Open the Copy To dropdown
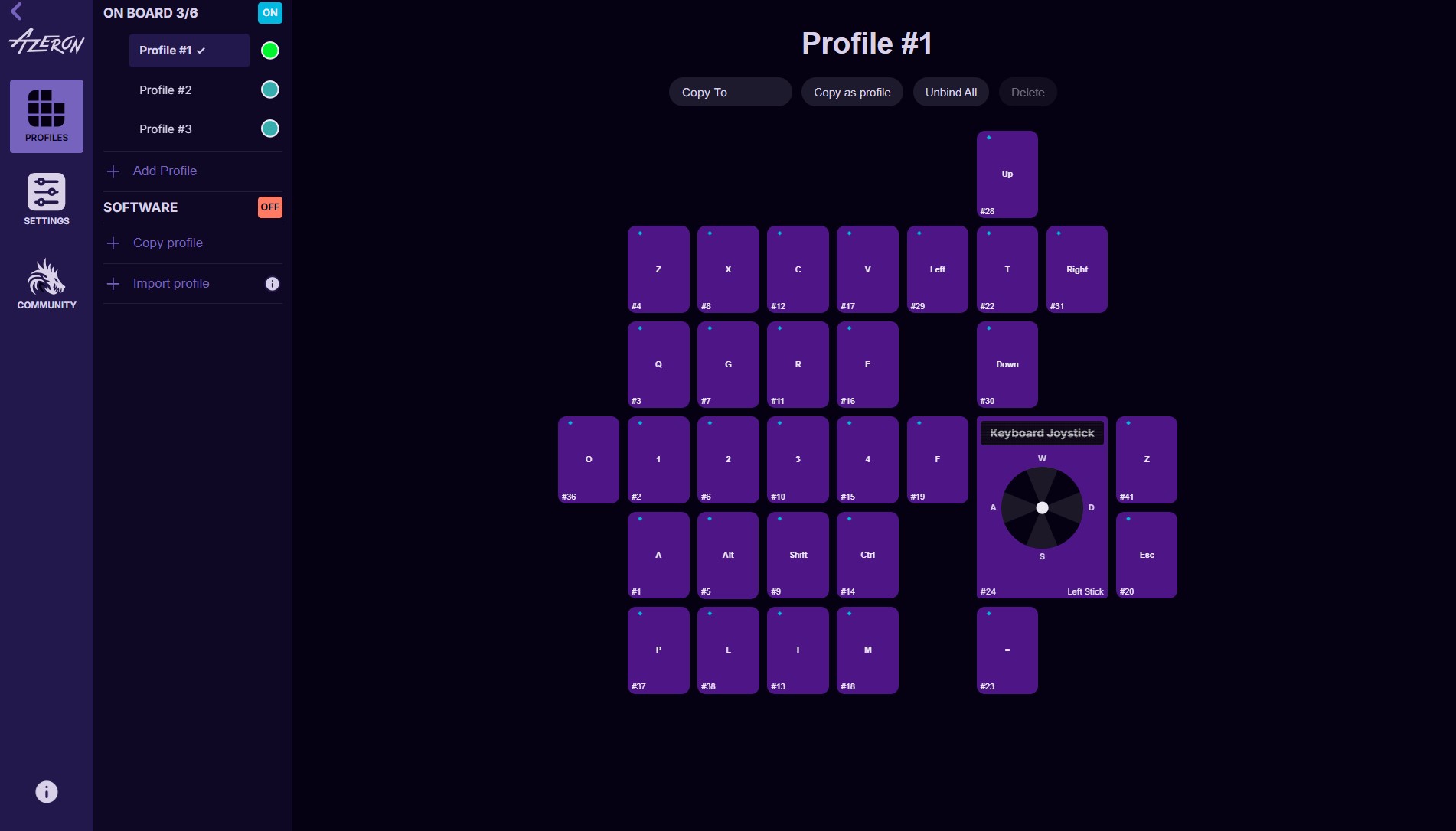 coord(730,92)
